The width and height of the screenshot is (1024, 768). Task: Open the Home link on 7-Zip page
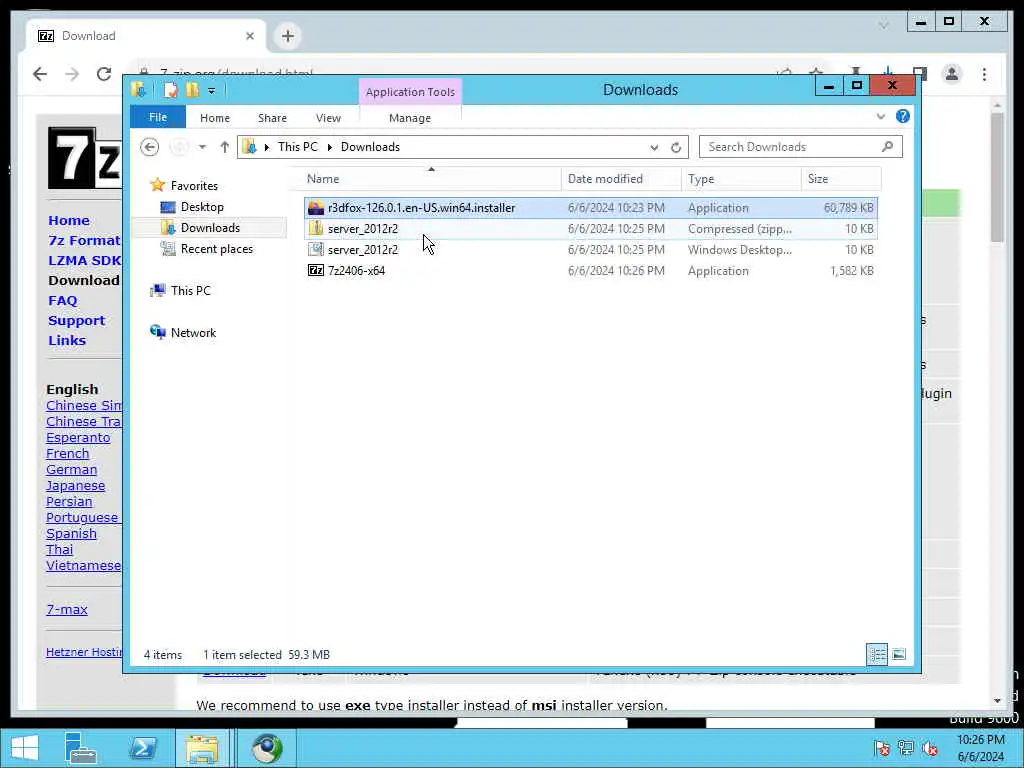click(x=69, y=221)
